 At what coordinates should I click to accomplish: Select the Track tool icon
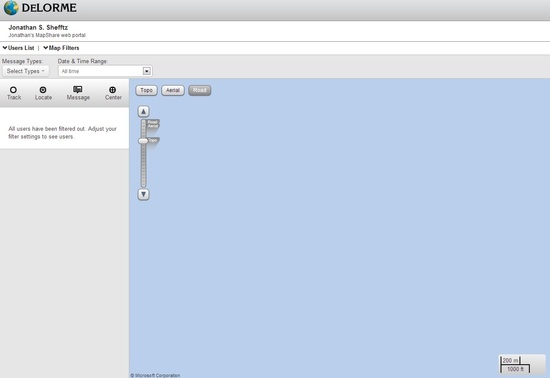14,93
